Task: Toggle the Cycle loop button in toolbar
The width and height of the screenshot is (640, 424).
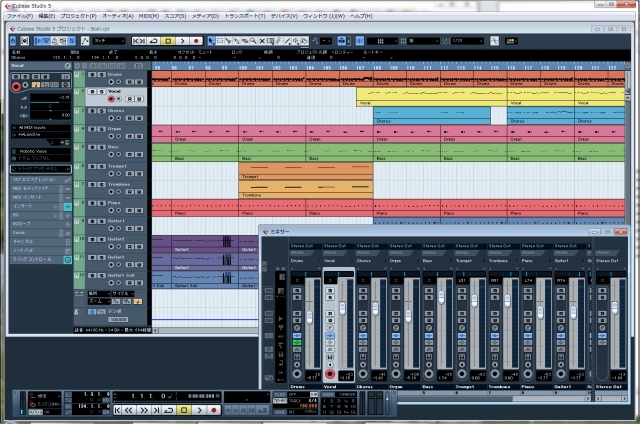Action: click(x=153, y=41)
